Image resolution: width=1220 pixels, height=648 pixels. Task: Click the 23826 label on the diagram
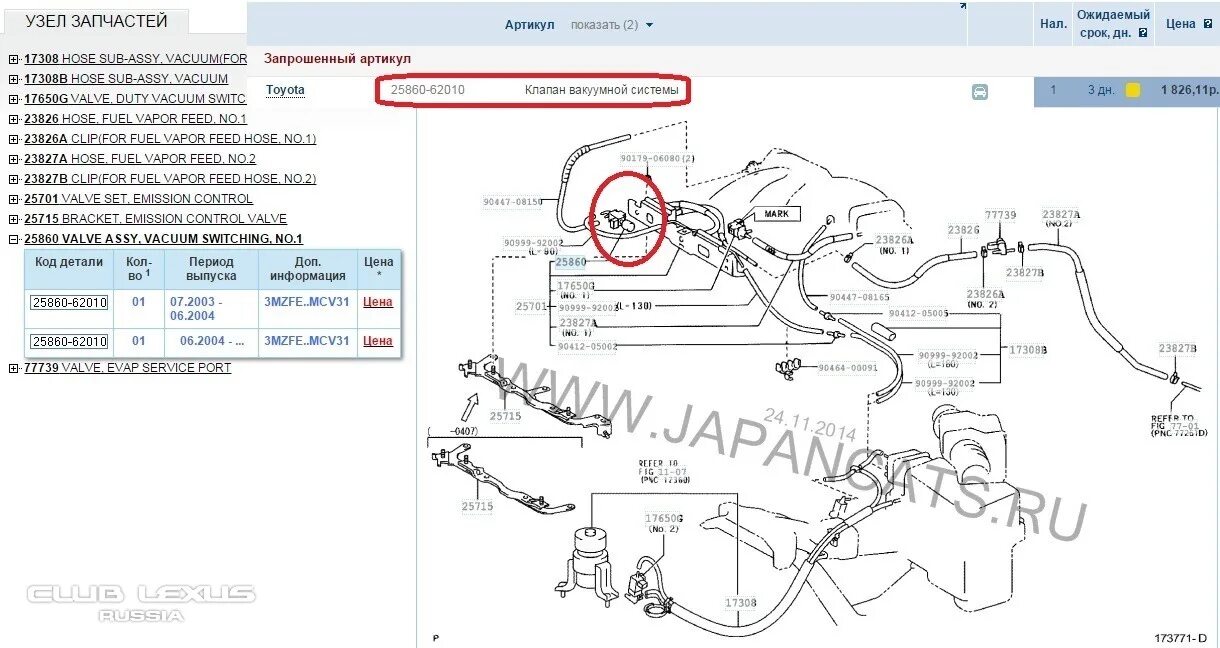pos(963,230)
